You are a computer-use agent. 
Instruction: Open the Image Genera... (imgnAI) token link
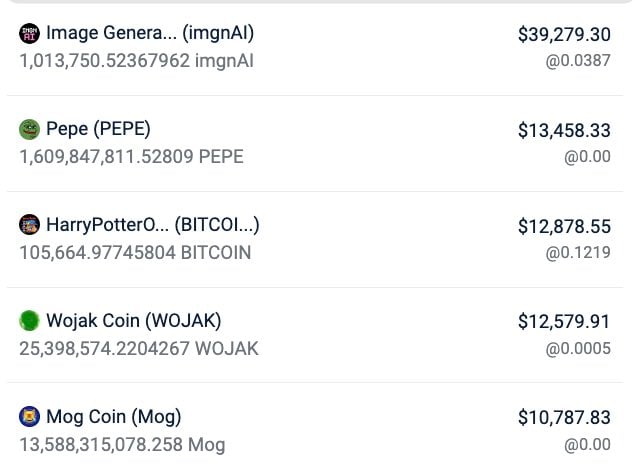click(x=149, y=33)
